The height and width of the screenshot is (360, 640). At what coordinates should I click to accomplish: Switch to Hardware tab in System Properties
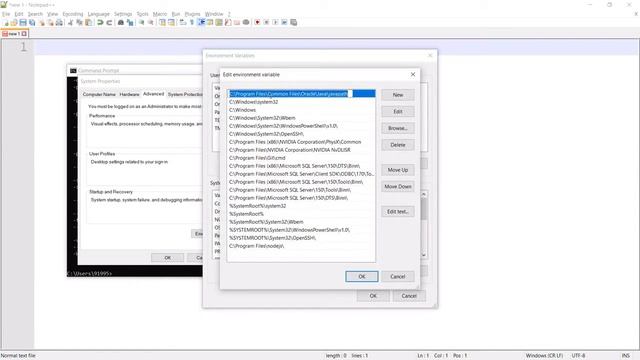[x=129, y=94]
